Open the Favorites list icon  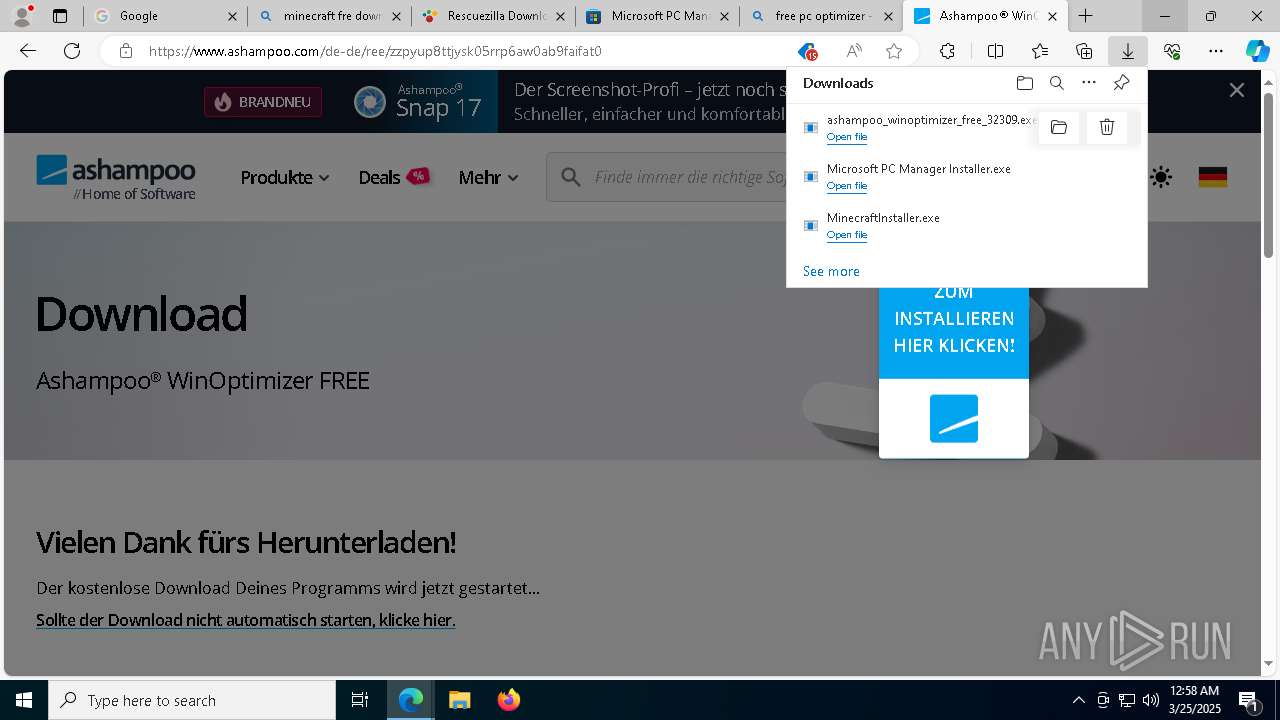coord(1040,51)
